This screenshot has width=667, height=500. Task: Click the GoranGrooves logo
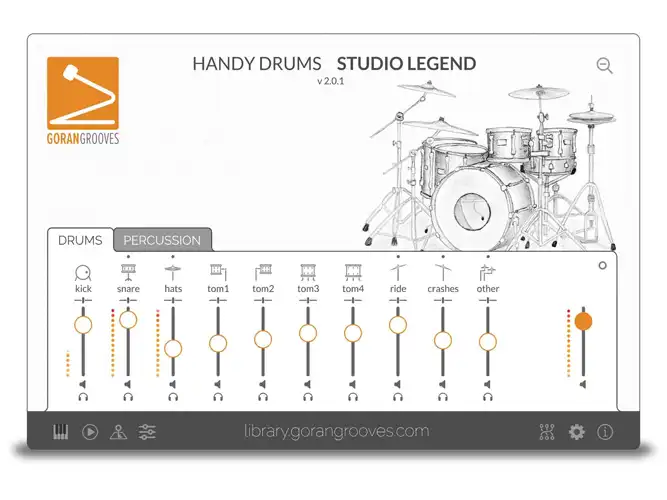[x=83, y=101]
